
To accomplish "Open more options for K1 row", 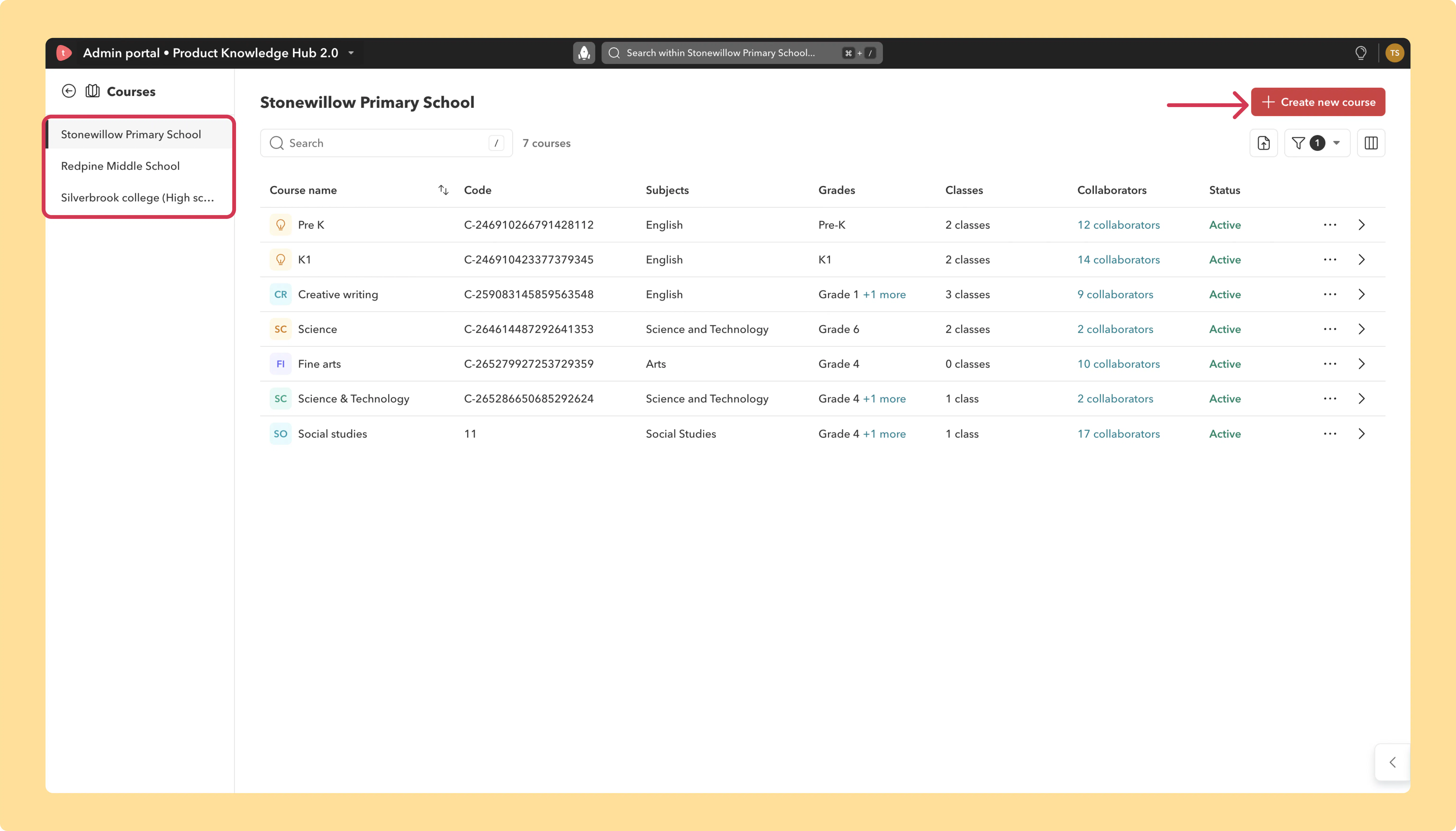I will click(1330, 260).
